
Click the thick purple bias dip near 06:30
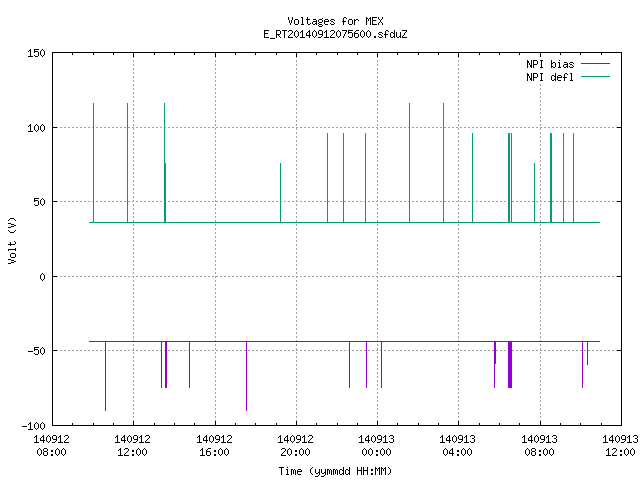click(x=510, y=364)
